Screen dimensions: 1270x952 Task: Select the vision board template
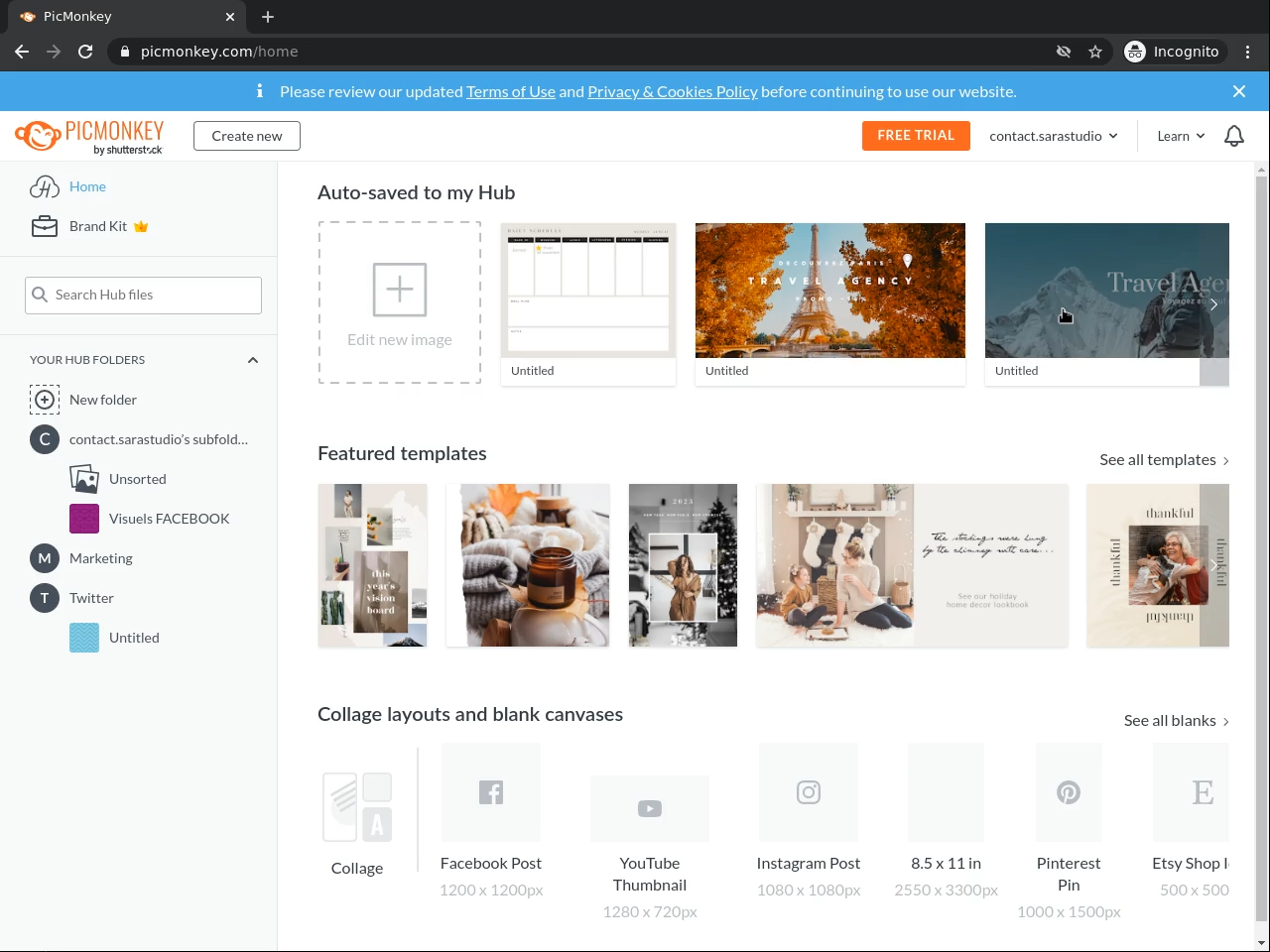(373, 565)
